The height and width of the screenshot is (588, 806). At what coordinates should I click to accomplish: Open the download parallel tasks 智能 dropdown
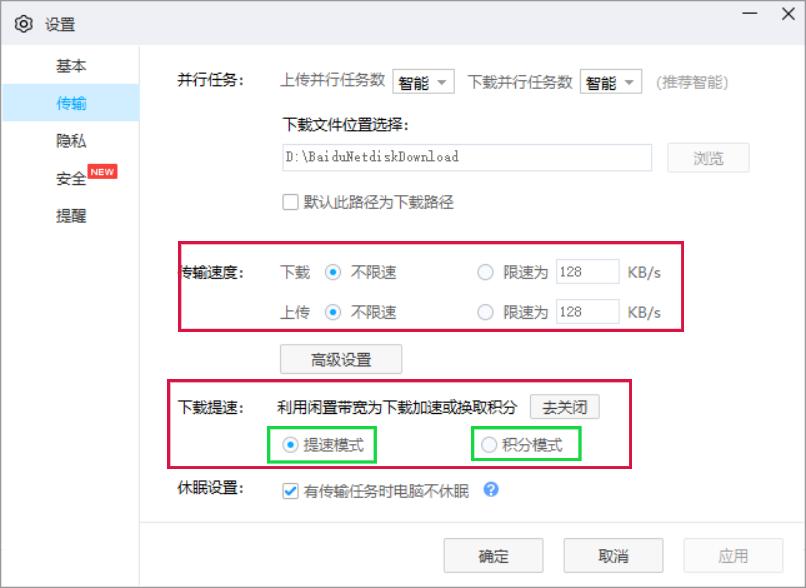tap(610, 81)
